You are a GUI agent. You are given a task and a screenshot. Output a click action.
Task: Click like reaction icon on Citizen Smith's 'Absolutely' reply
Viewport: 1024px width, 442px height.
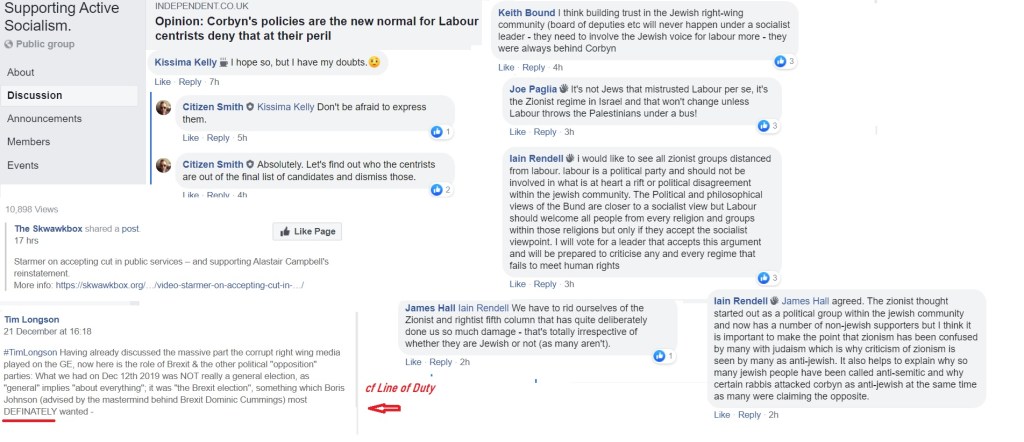(436, 189)
